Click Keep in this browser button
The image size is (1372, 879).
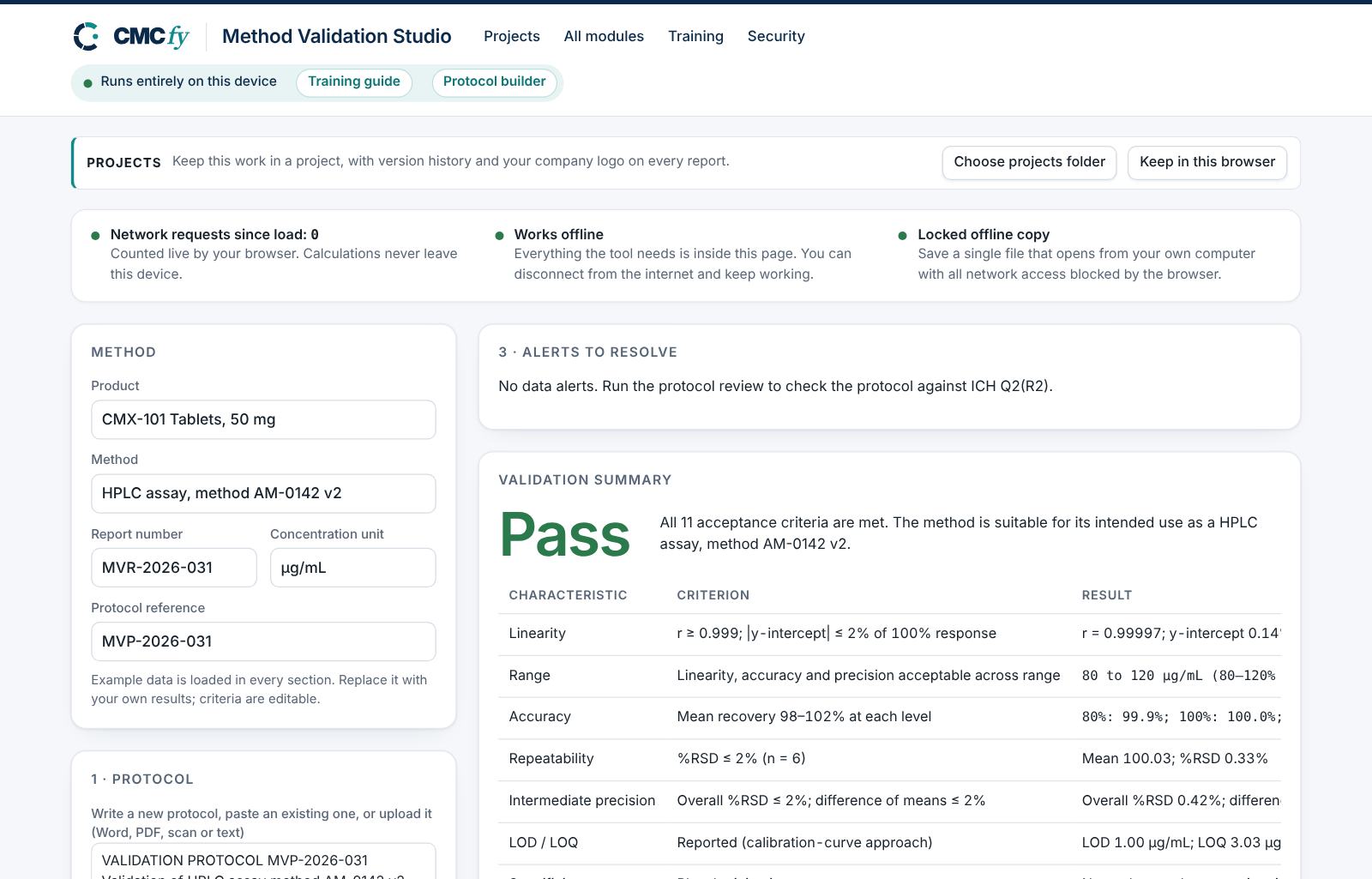[x=1207, y=162]
